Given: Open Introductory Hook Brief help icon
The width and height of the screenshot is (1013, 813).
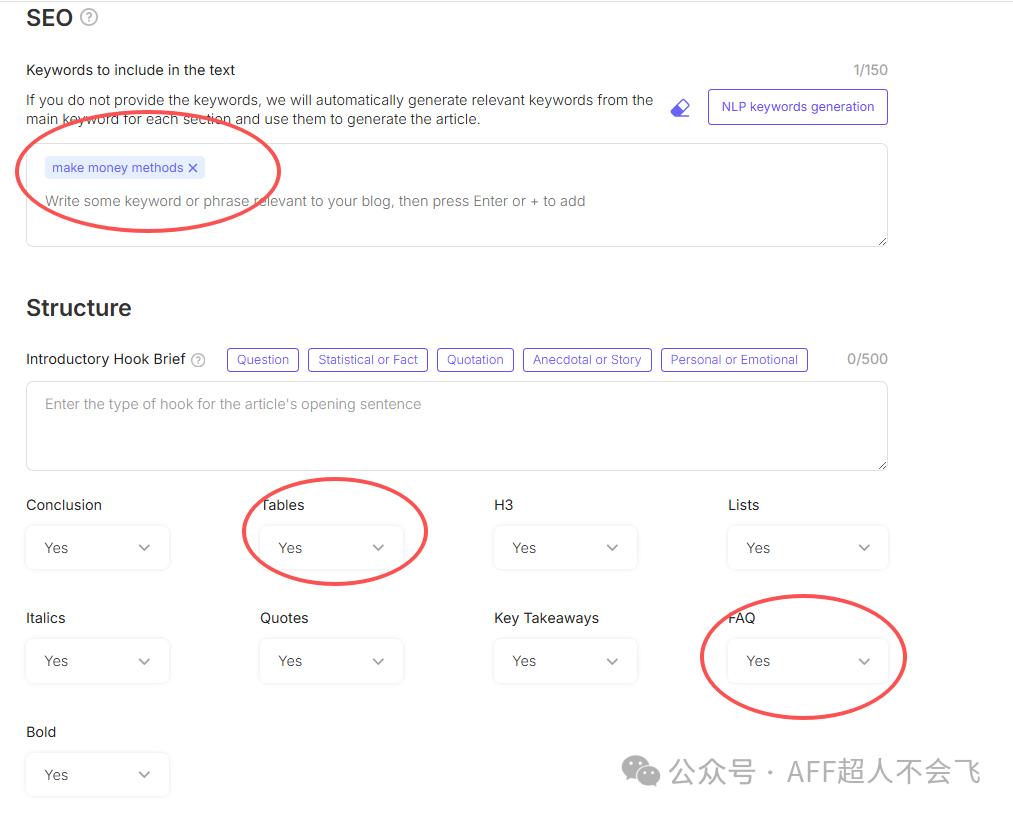Looking at the screenshot, I should pyautogui.click(x=199, y=360).
